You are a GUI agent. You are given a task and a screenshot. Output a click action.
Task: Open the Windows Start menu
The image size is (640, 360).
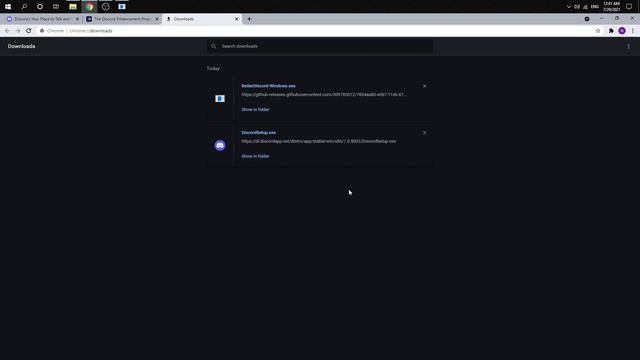(8, 7)
